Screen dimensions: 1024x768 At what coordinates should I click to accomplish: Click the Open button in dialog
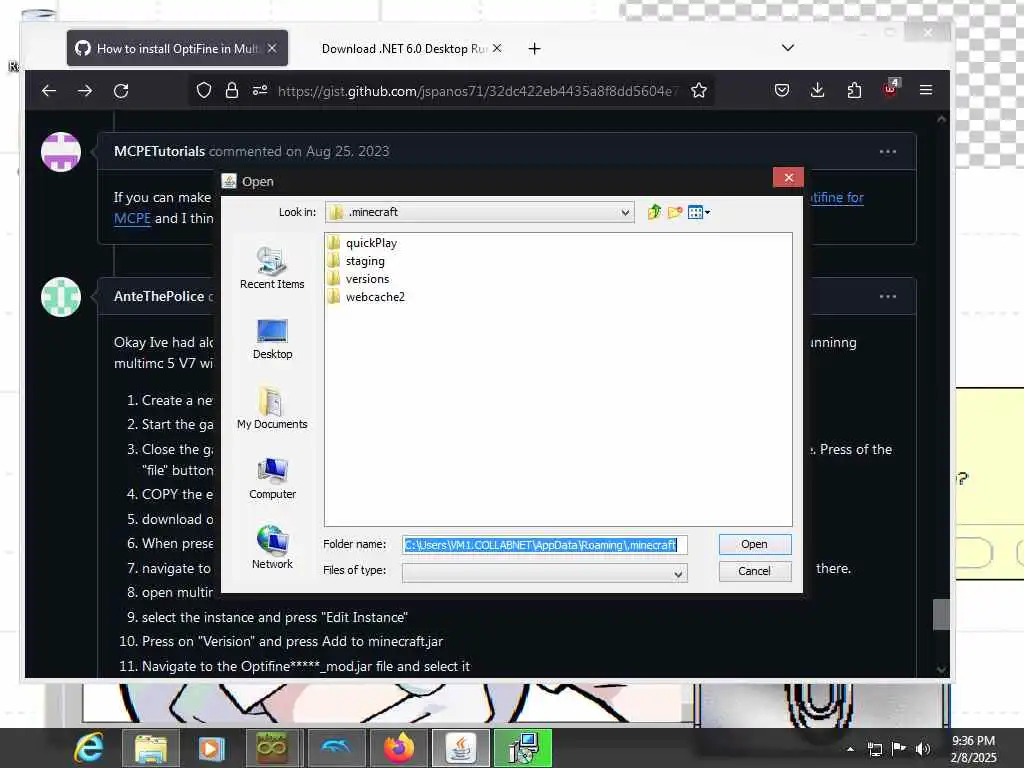(754, 544)
